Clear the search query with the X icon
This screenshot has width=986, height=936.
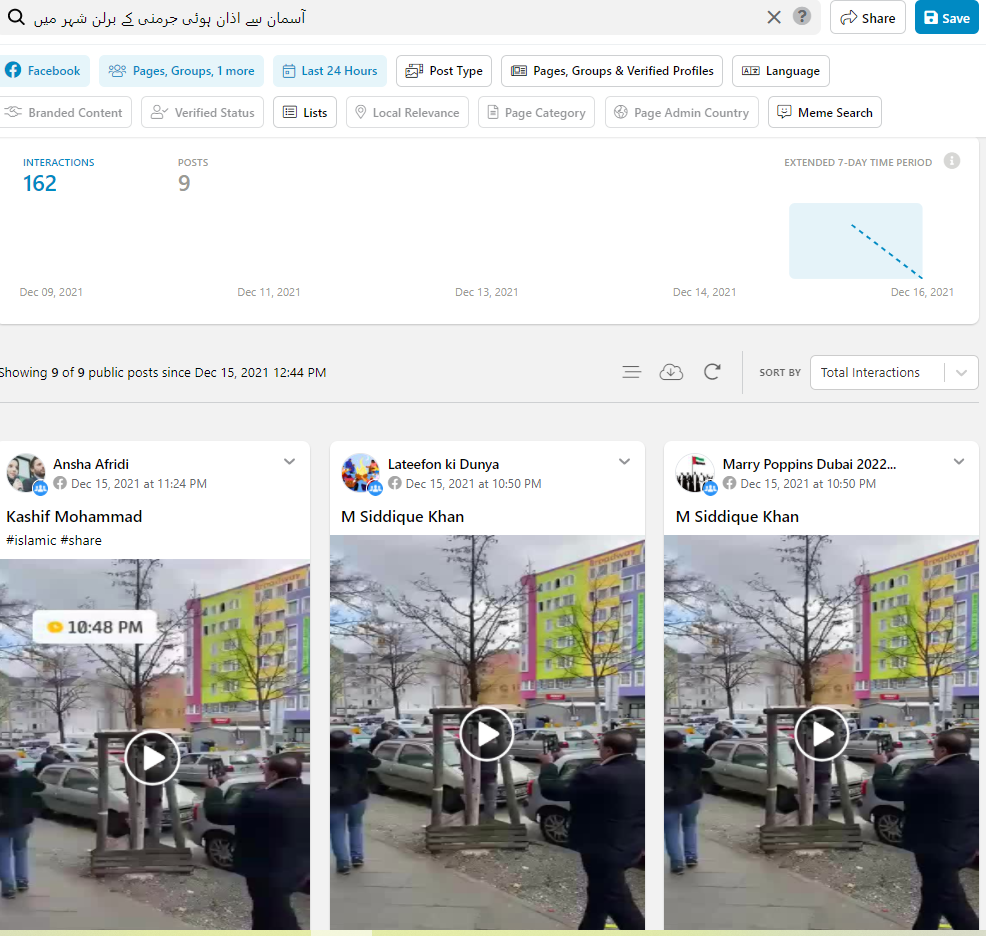774,17
